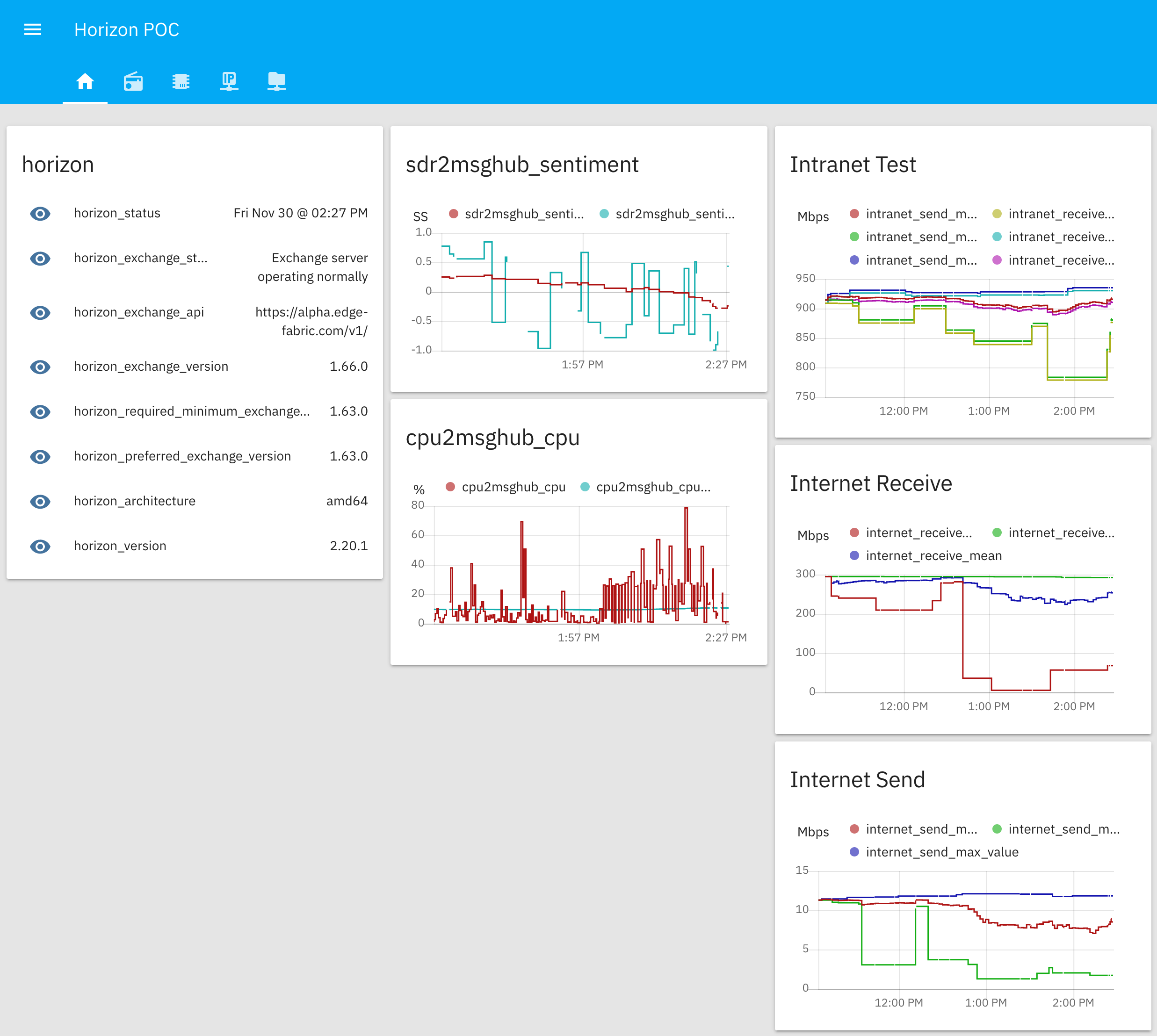This screenshot has width=1157, height=1036.
Task: Switch to the network folder tab icon
Action: pos(277,81)
